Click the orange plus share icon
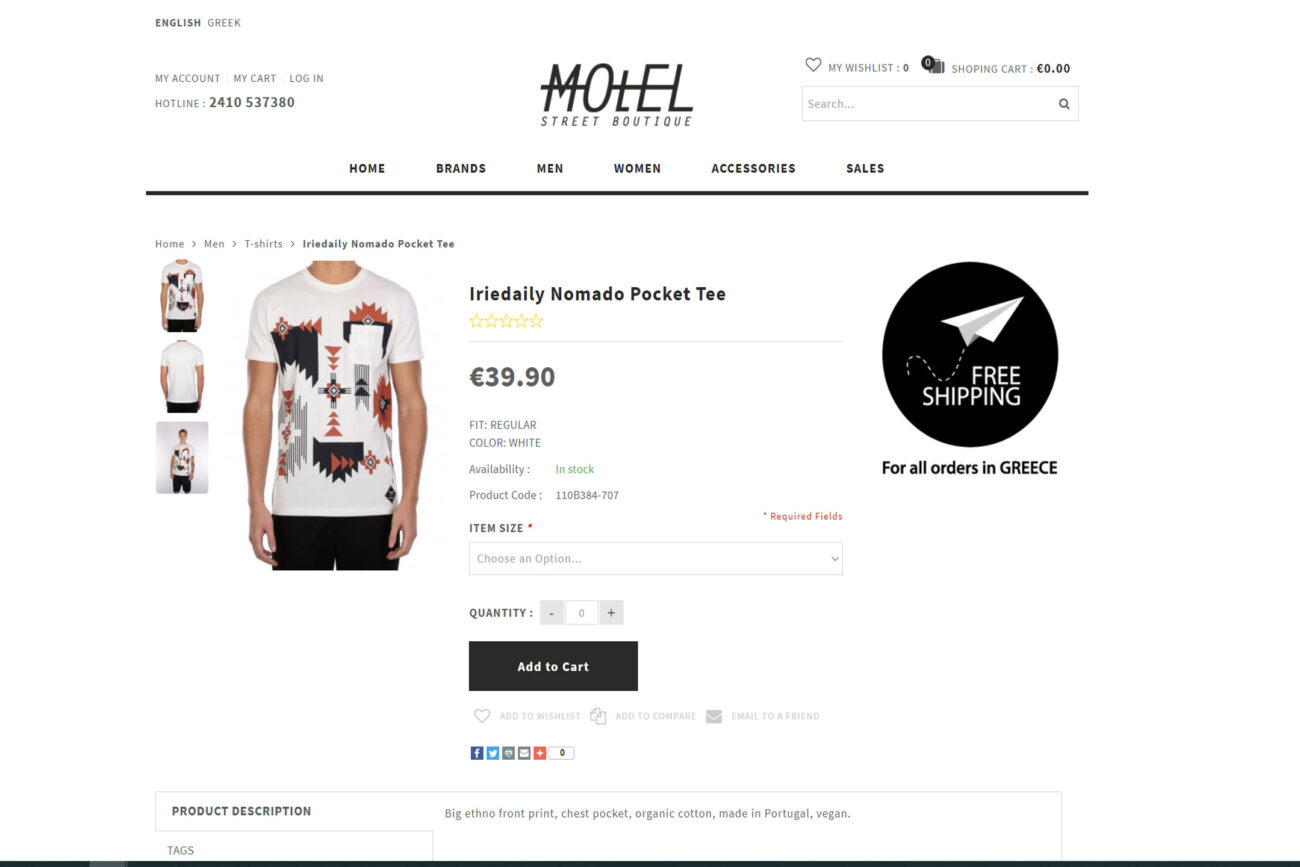Viewport: 1300px width, 867px height. pos(540,753)
